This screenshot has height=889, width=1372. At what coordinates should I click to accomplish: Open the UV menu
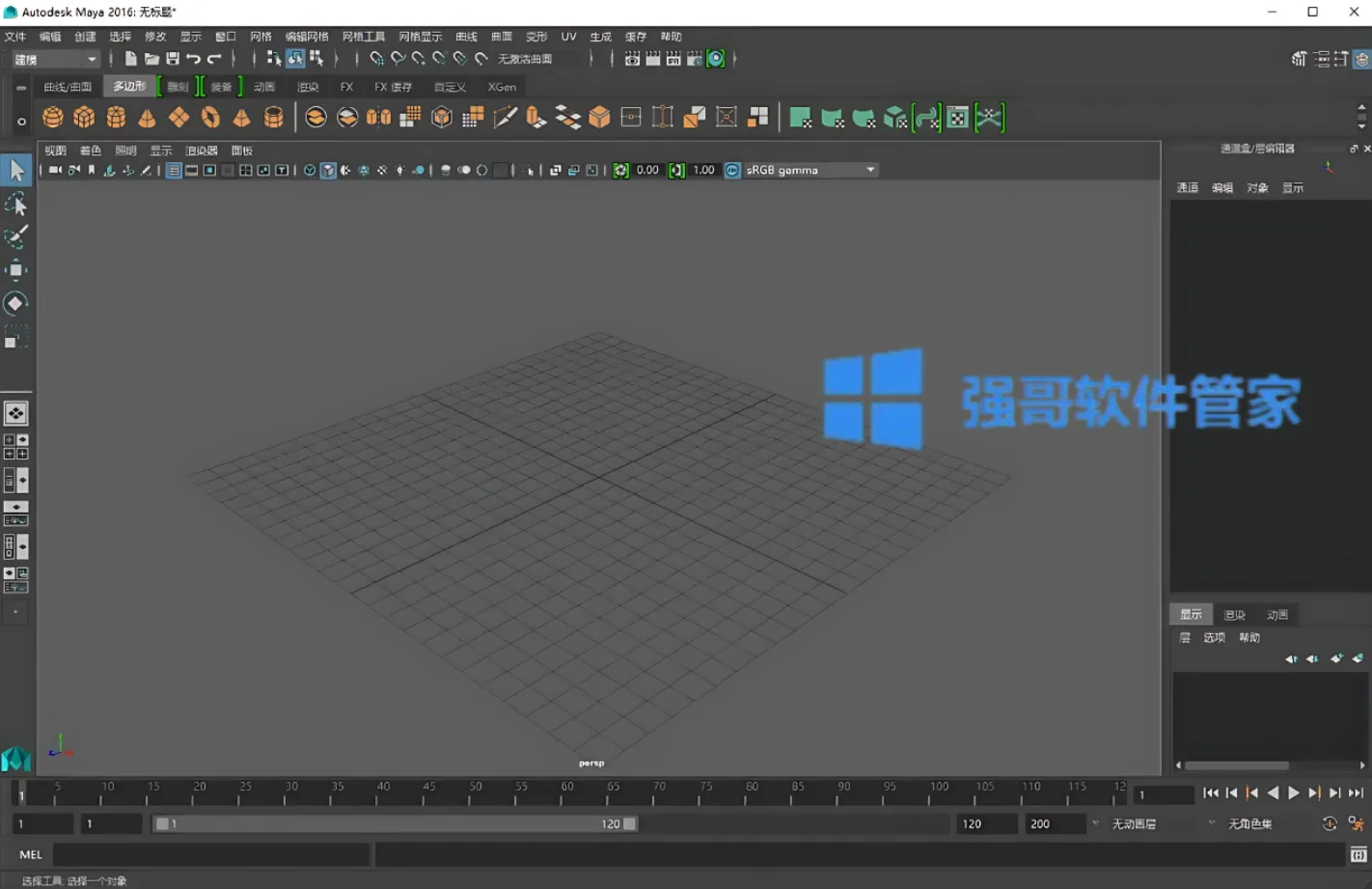(569, 37)
